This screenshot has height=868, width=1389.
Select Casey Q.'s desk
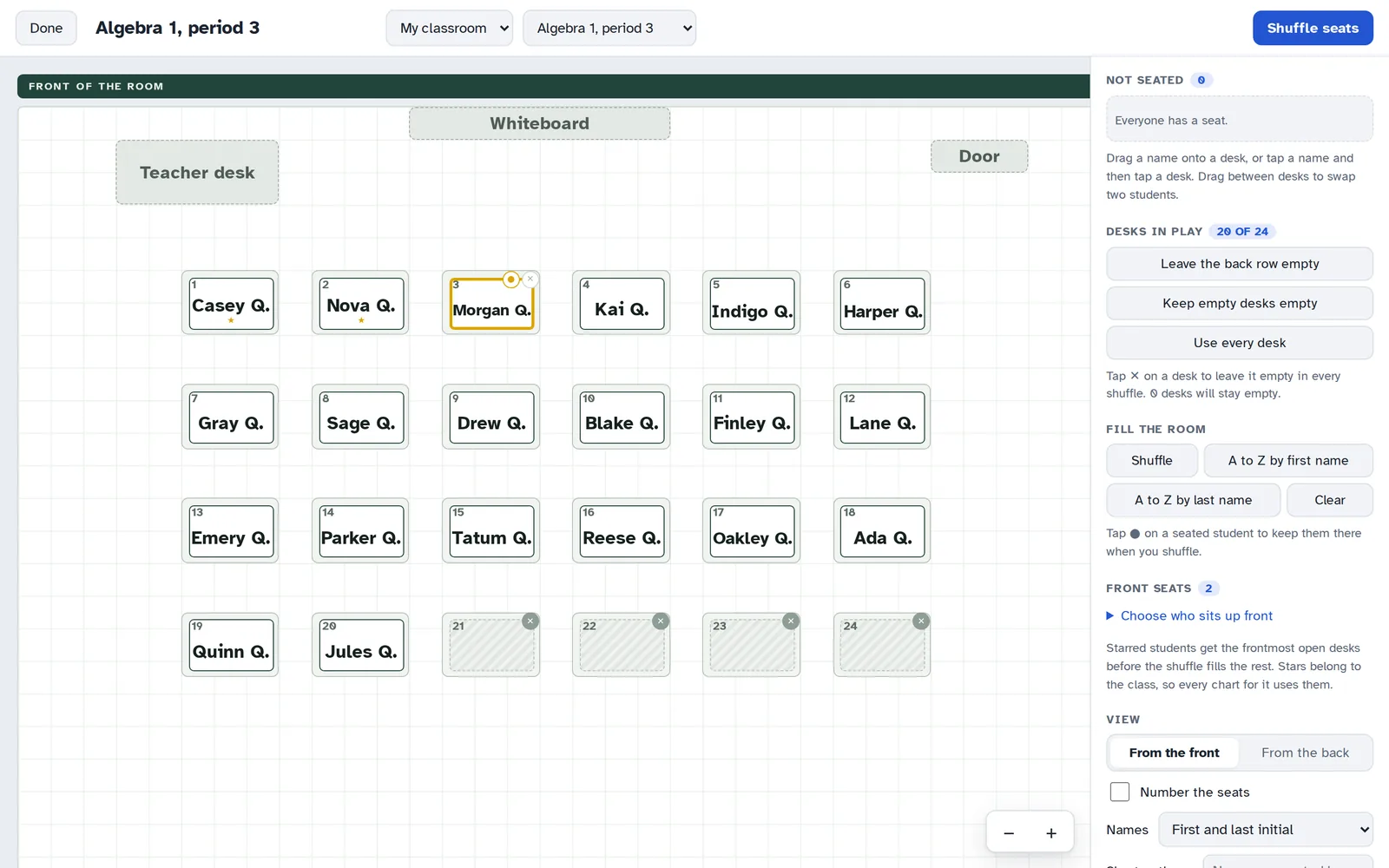click(x=231, y=304)
